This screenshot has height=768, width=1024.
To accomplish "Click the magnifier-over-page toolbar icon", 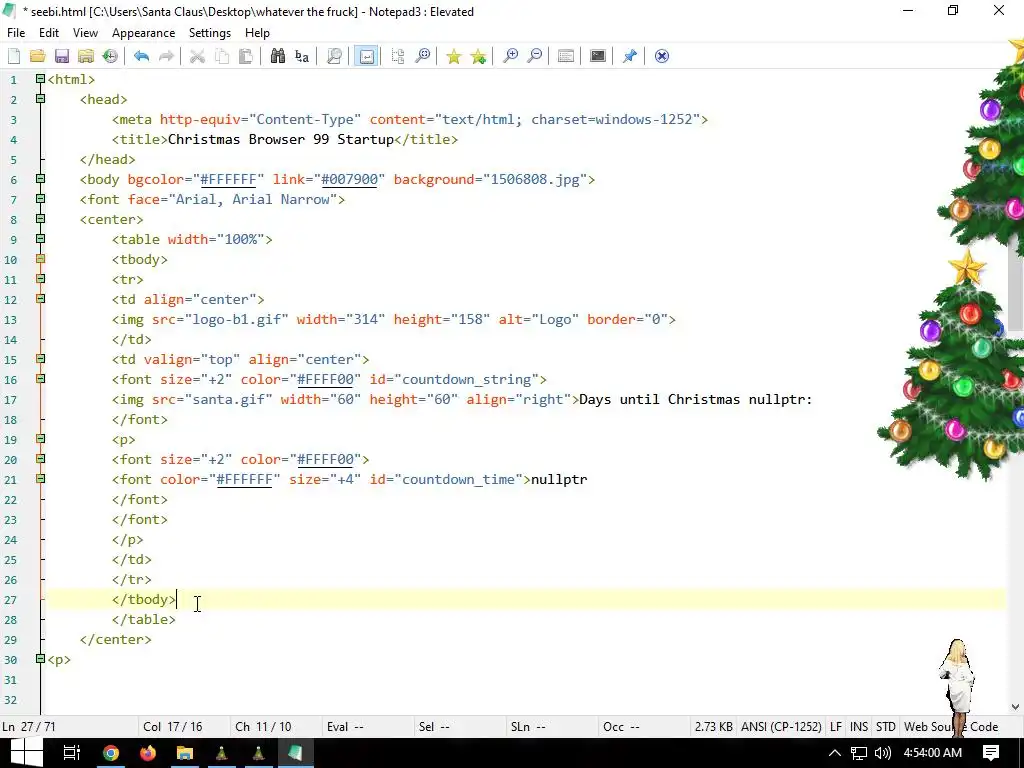I will [x=334, y=56].
